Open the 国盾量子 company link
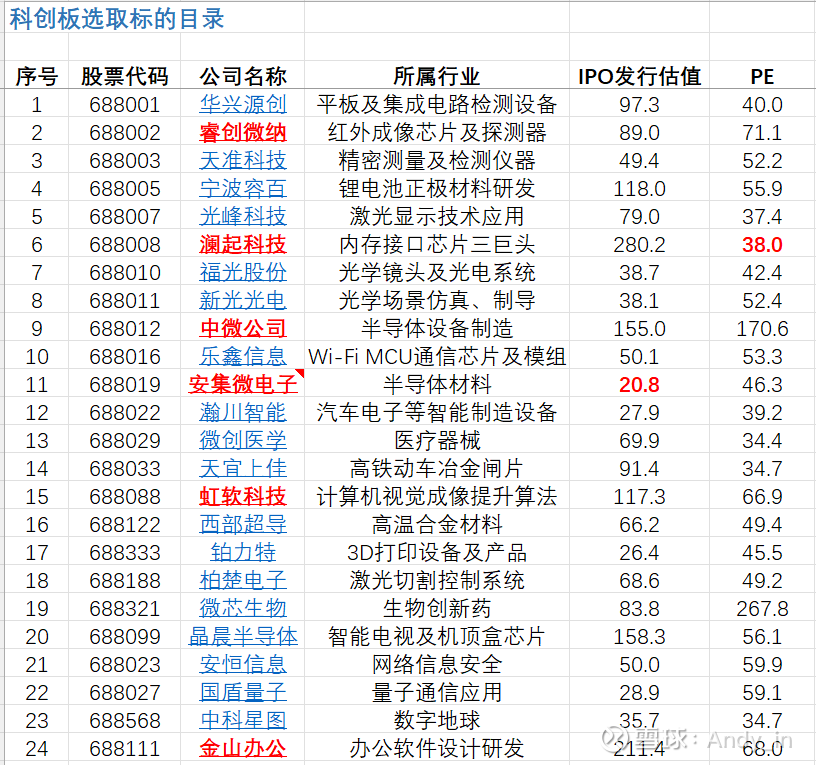 243,693
